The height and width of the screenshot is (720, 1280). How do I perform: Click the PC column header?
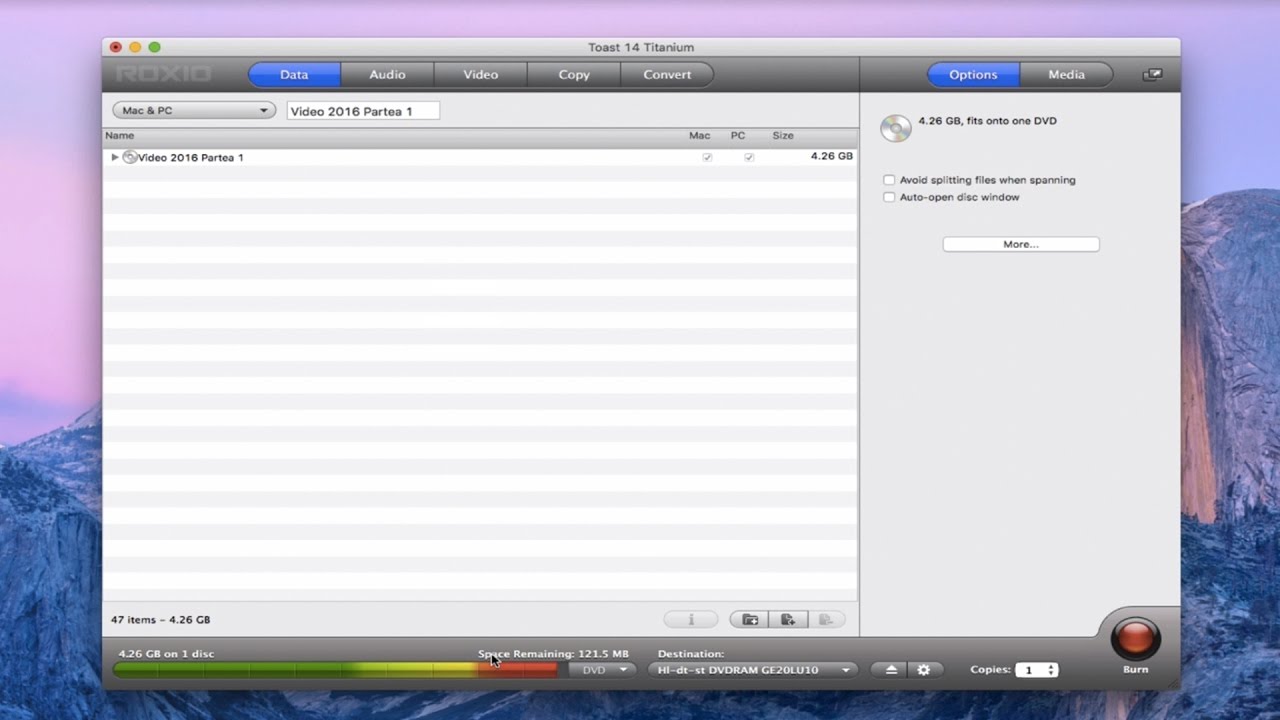point(738,136)
